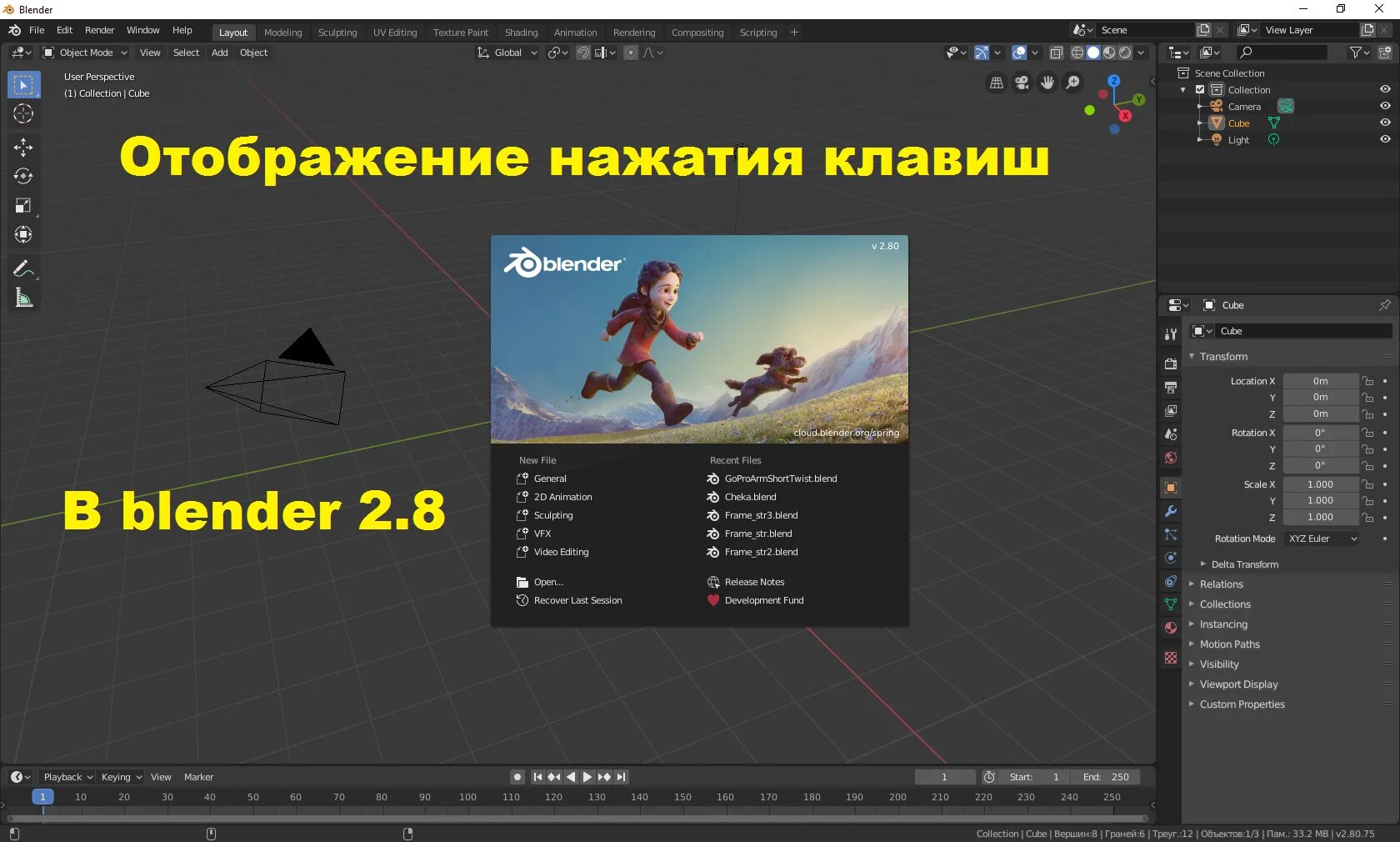This screenshot has width=1400, height=842.
Task: Open the Object Mode dropdown
Action: (85, 53)
